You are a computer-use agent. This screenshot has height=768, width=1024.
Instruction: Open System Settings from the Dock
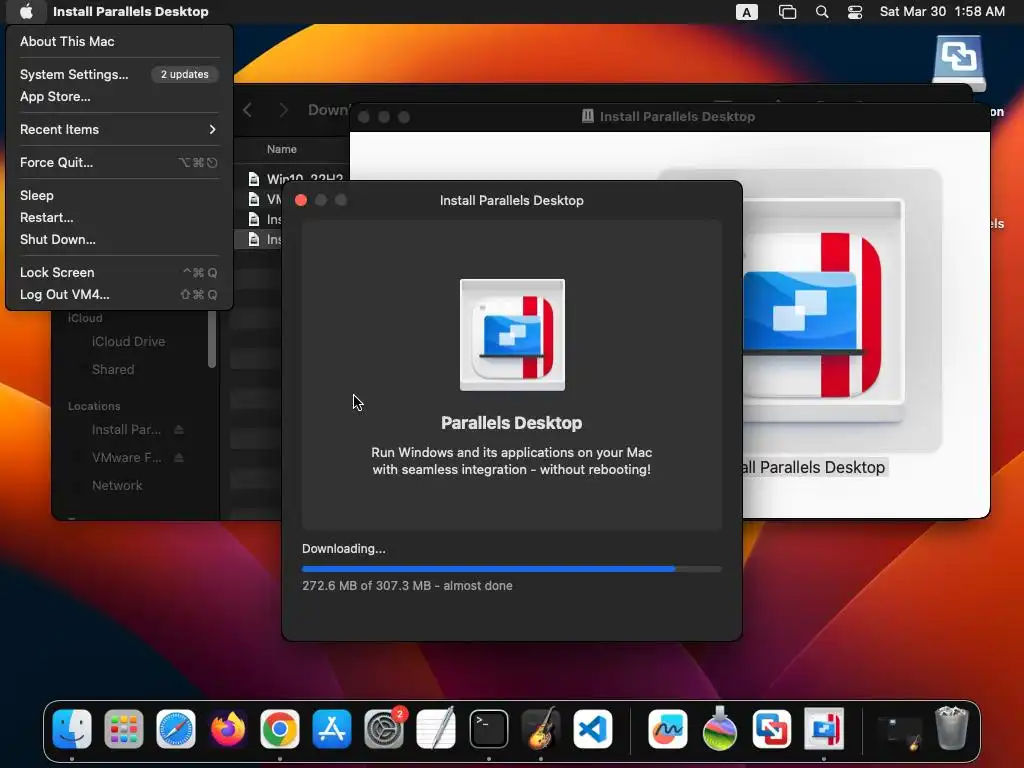pos(384,729)
